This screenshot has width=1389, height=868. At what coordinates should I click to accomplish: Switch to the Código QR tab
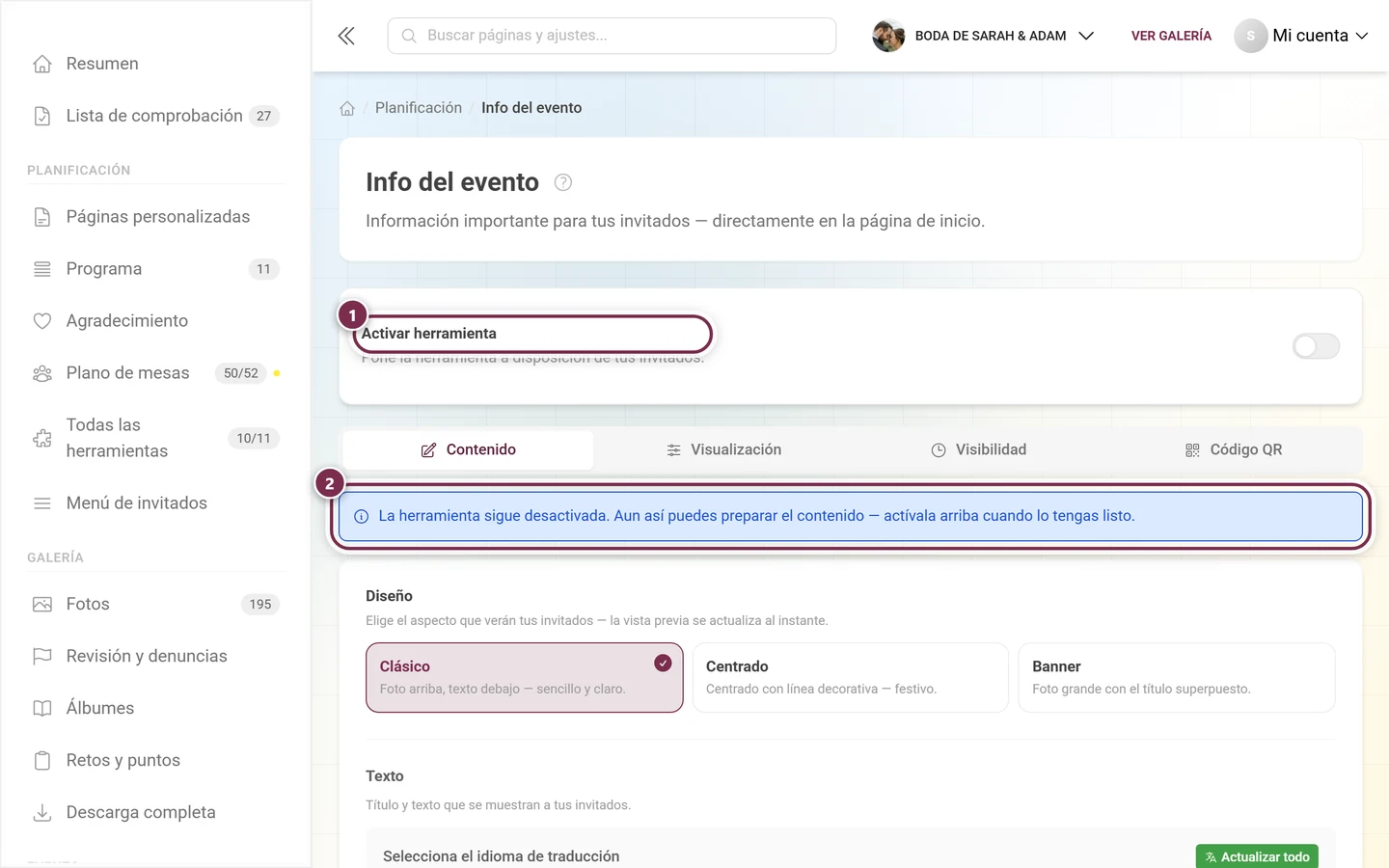1233,449
